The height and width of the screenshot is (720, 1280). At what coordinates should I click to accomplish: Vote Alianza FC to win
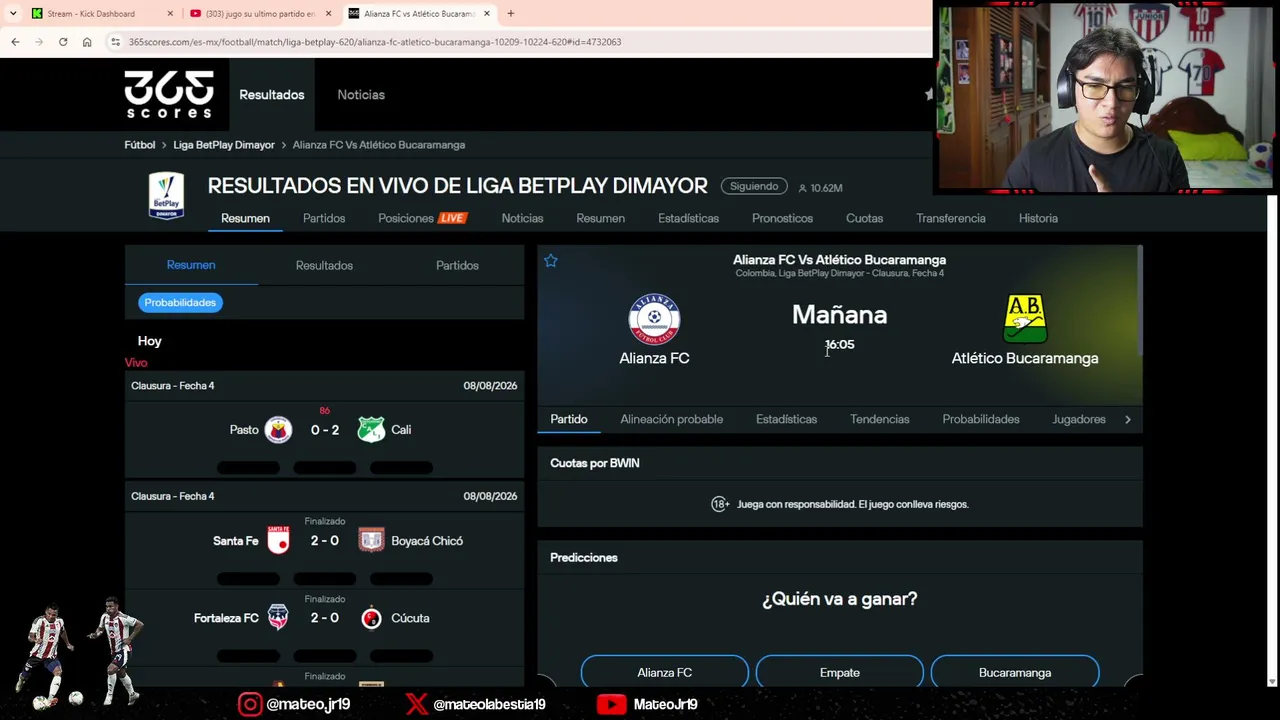pyautogui.click(x=665, y=672)
